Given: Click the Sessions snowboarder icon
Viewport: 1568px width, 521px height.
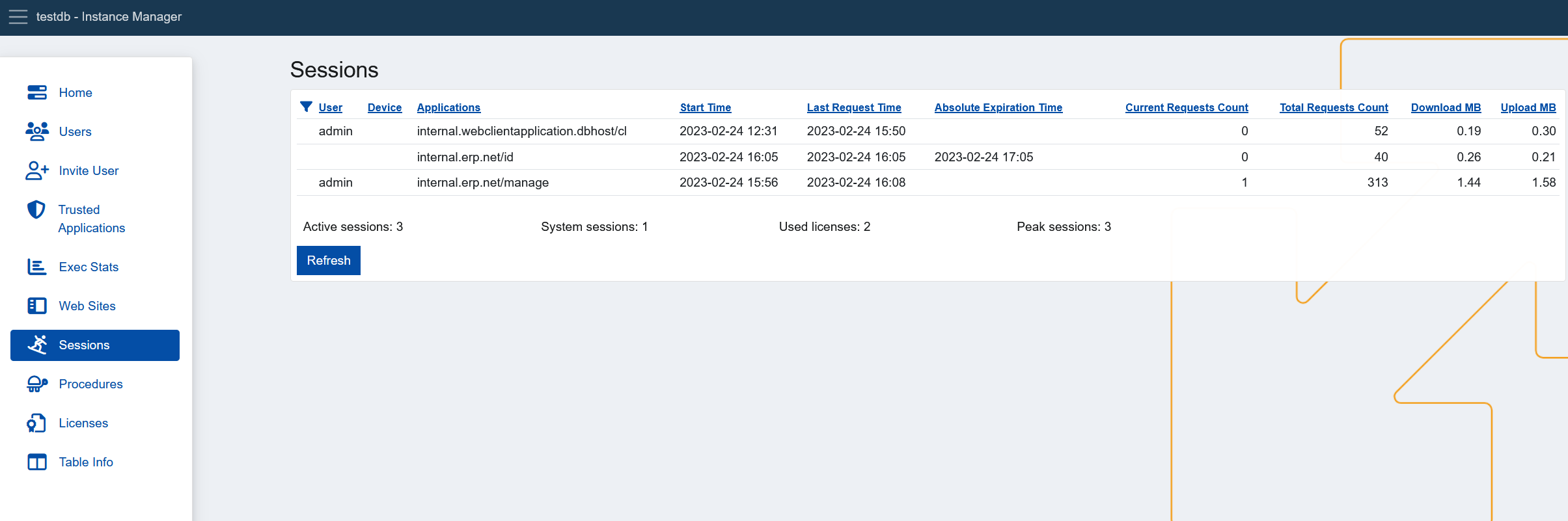Looking at the screenshot, I should click(37, 345).
